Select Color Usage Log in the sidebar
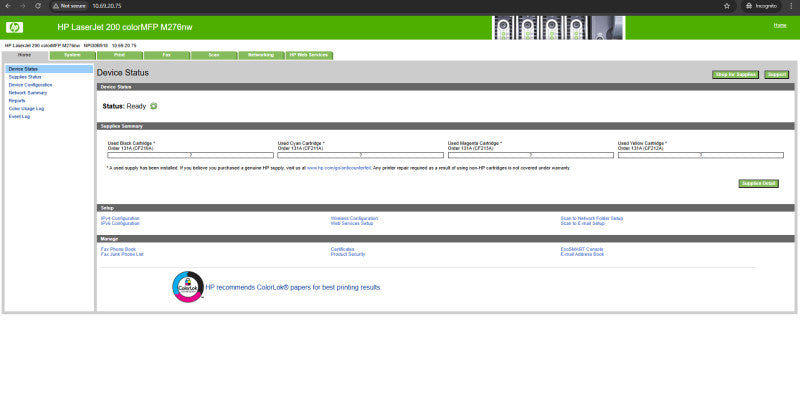 [x=26, y=109]
